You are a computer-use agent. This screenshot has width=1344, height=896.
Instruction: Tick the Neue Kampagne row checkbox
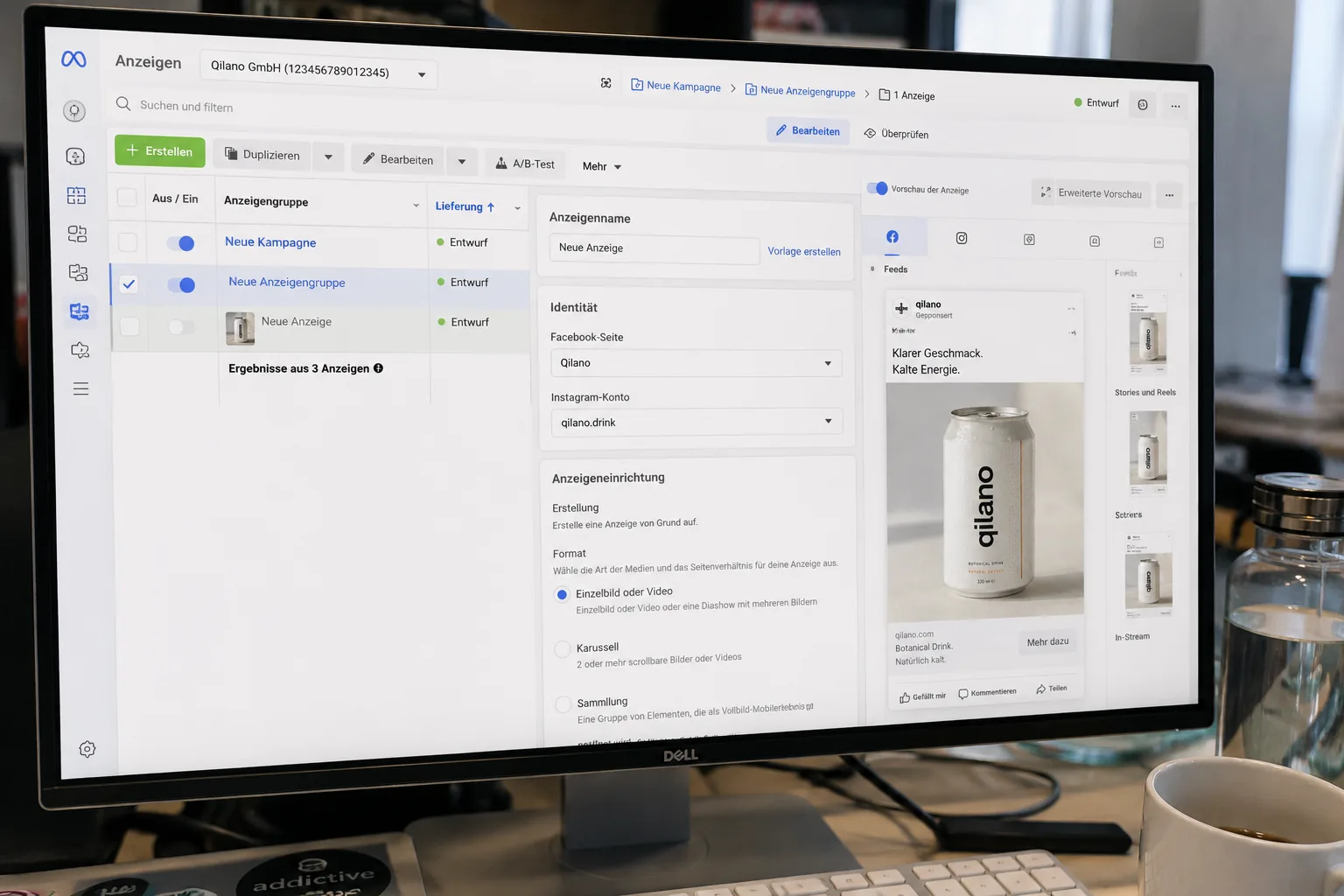[128, 241]
